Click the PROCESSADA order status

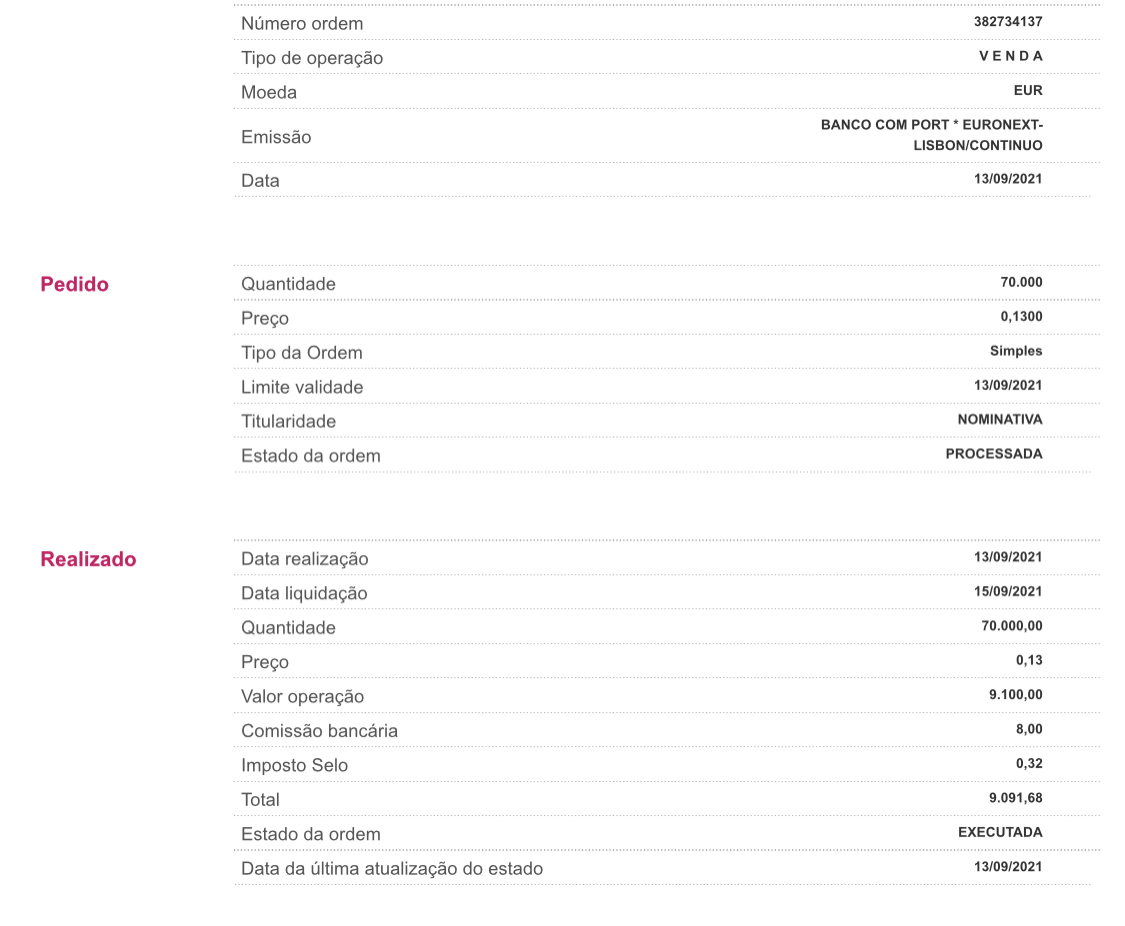coord(994,454)
